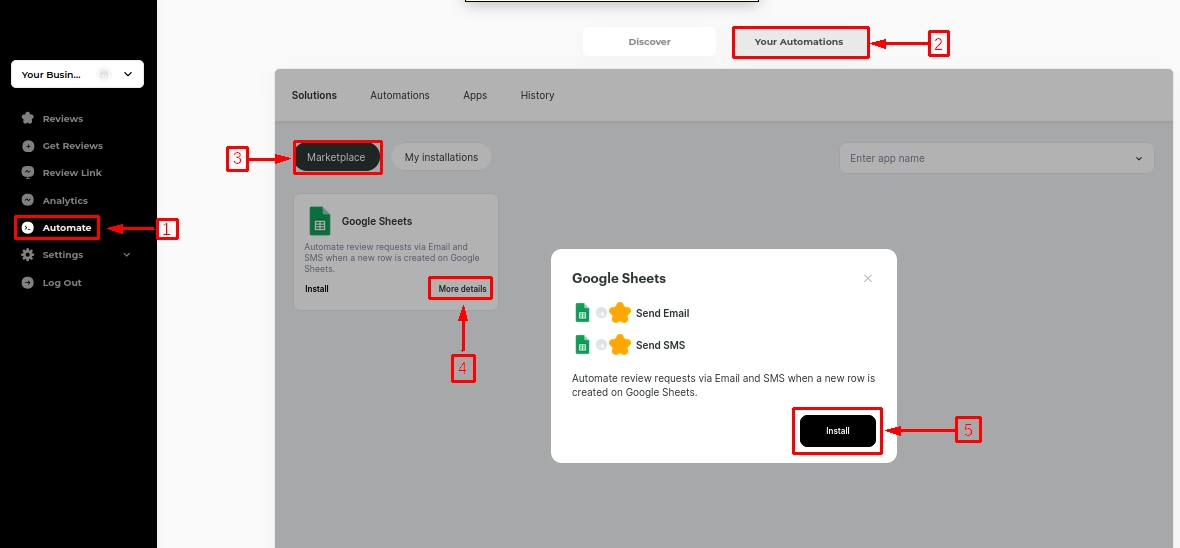Select the Marketplace filter pill
The width and height of the screenshot is (1180, 548).
(x=336, y=157)
